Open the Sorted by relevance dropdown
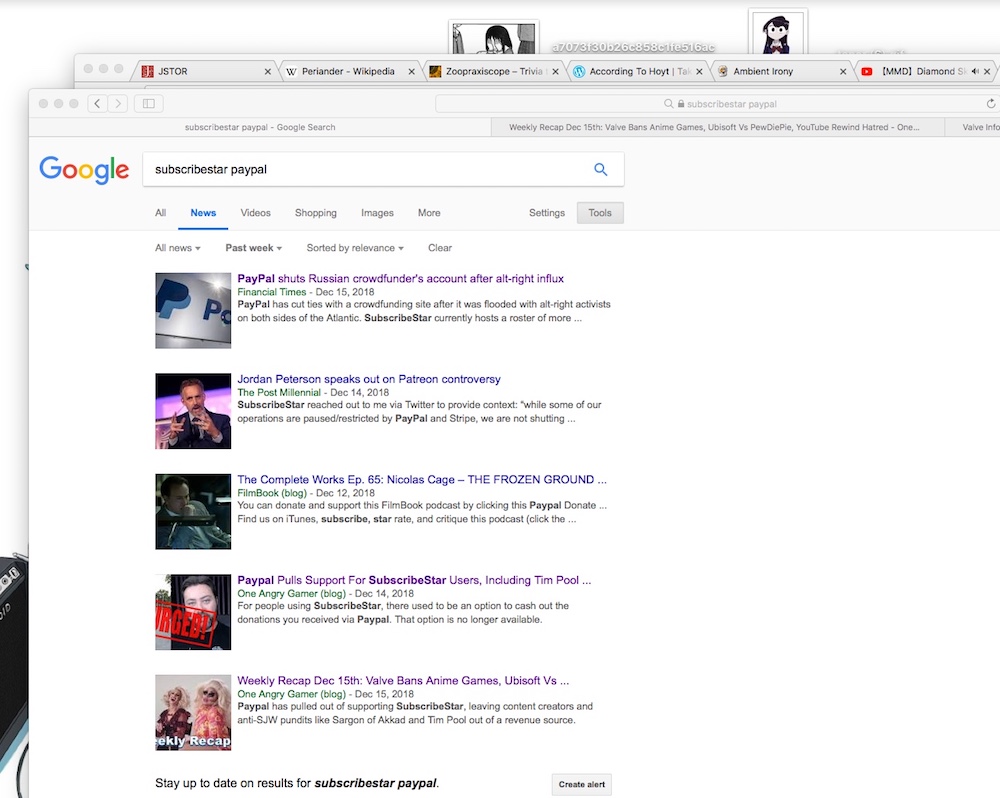The width and height of the screenshot is (1000, 798). click(x=355, y=248)
